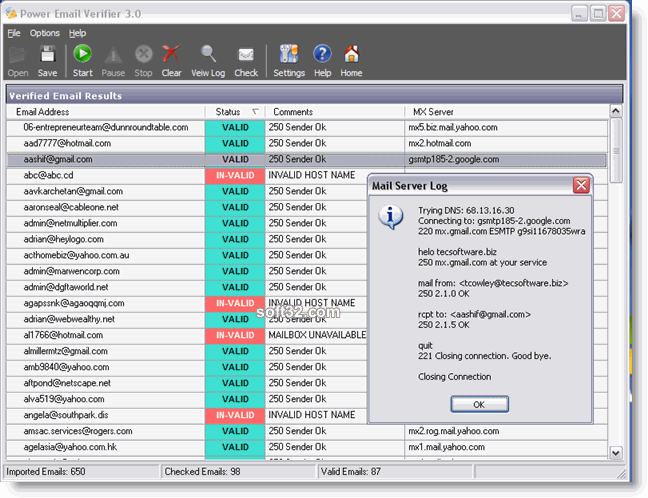Sort by the Status column header
648x498 pixels.
point(235,112)
